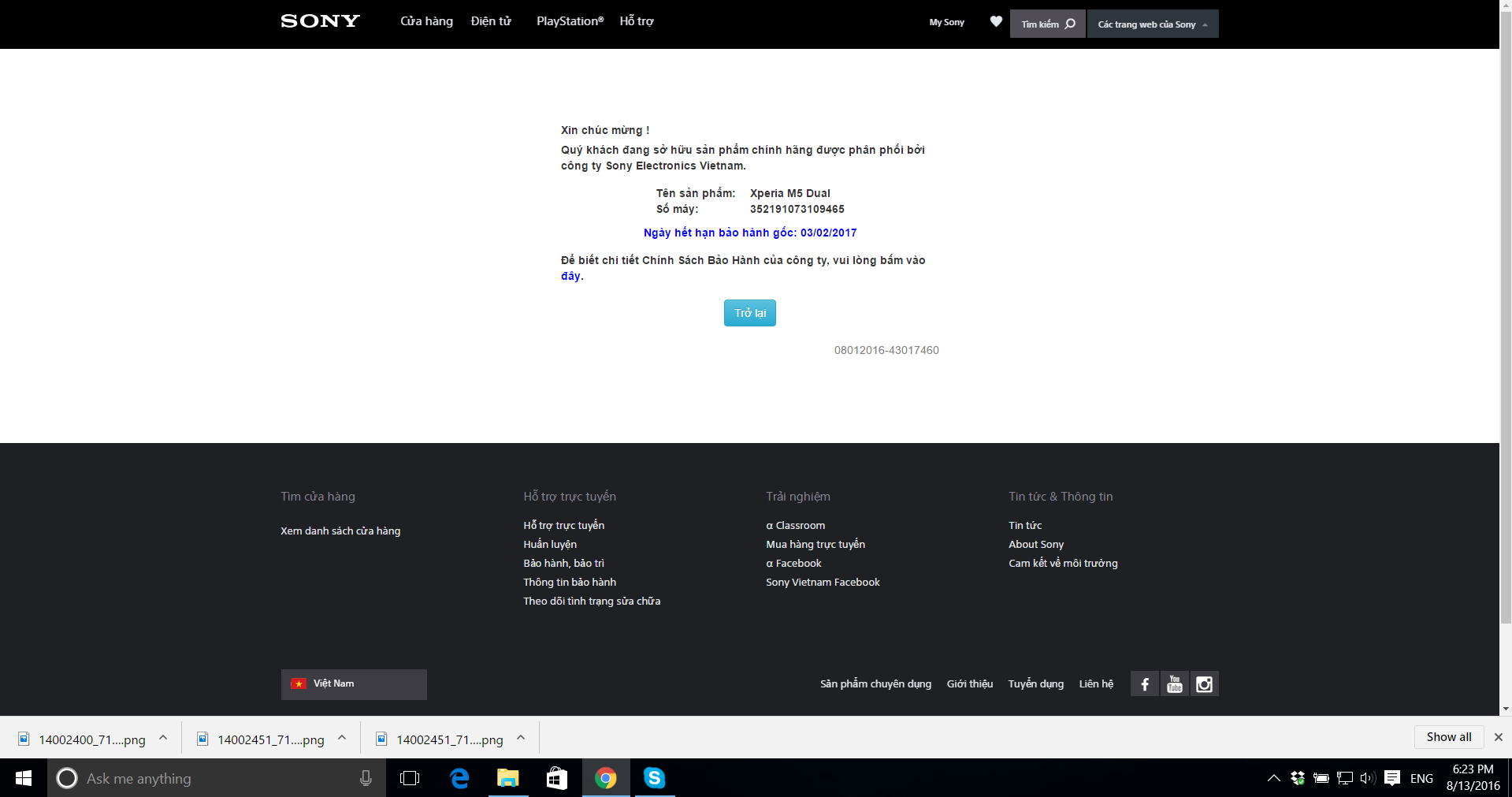Expand 'Các trang web của Sony' dropdown
The height and width of the screenshot is (797, 1512).
click(1153, 24)
